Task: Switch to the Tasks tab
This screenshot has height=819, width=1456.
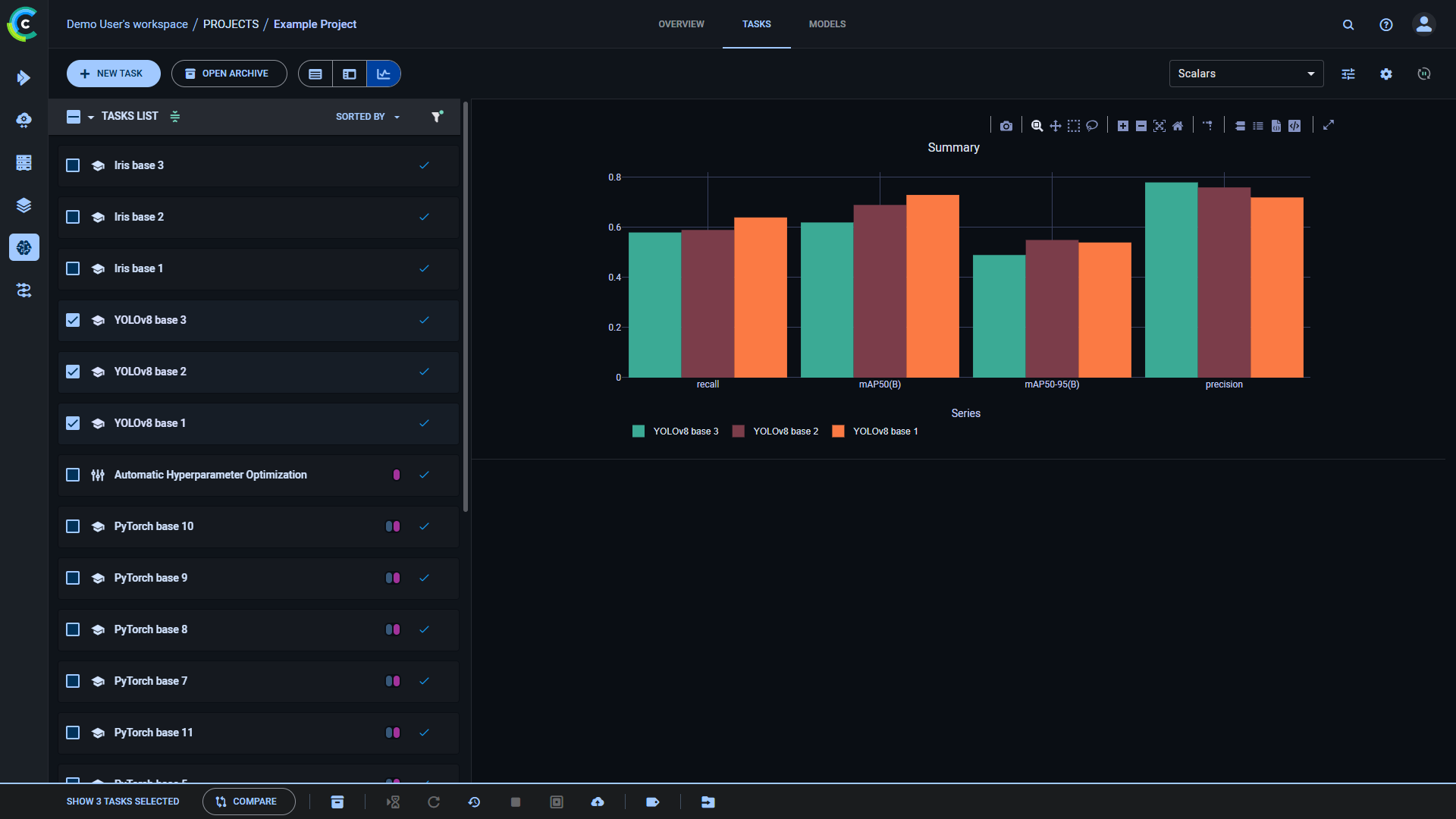Action: tap(756, 24)
